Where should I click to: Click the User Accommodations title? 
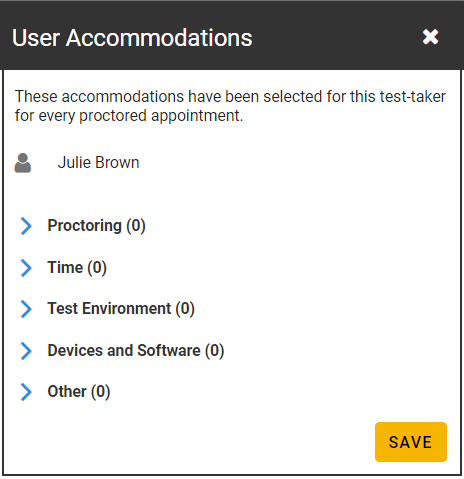tap(132, 38)
